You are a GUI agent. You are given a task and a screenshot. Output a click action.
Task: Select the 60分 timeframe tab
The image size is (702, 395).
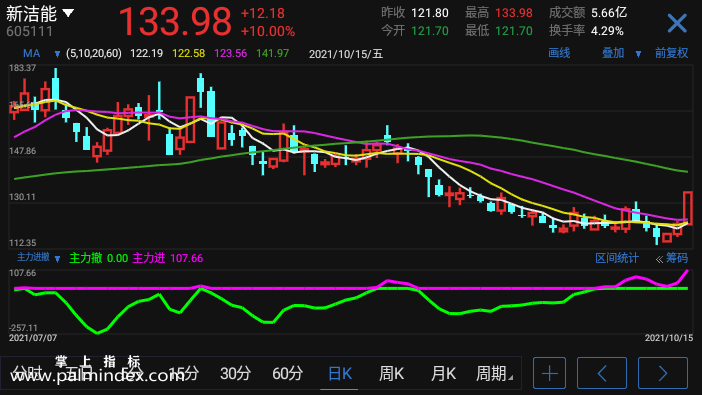click(x=287, y=374)
